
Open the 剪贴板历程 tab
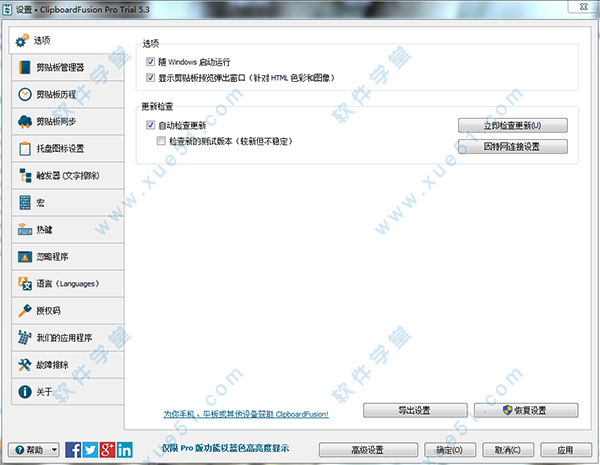click(x=68, y=94)
